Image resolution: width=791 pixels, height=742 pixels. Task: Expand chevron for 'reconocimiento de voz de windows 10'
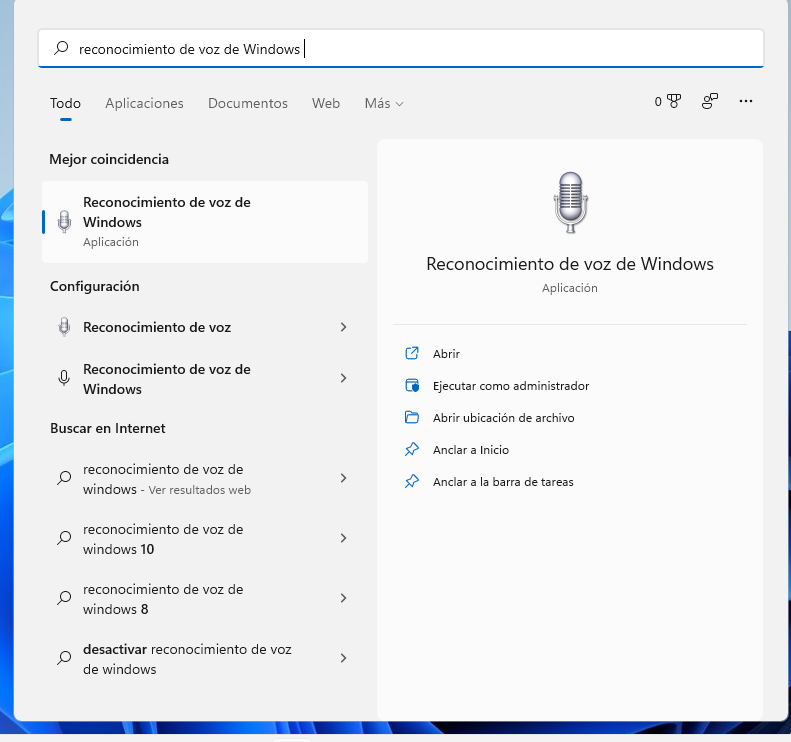click(x=343, y=538)
